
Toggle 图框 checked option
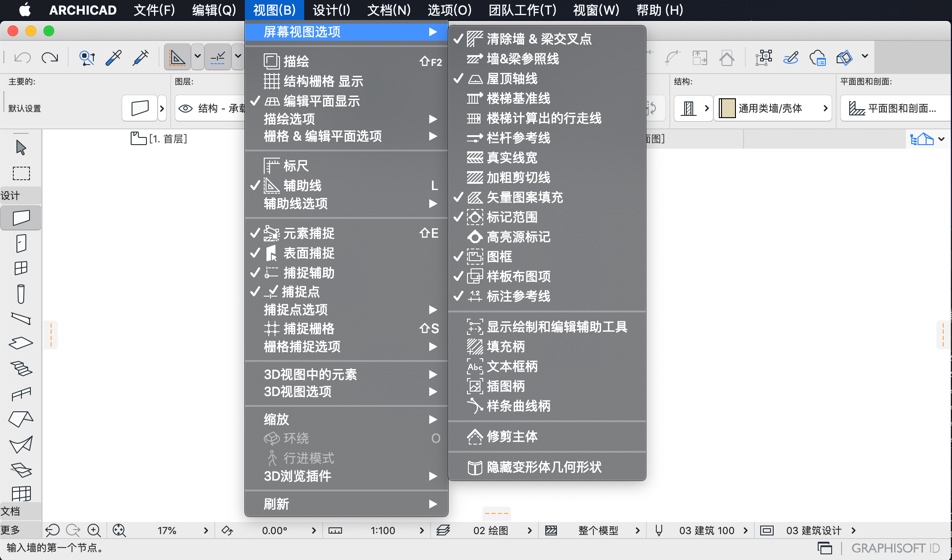[547, 256]
